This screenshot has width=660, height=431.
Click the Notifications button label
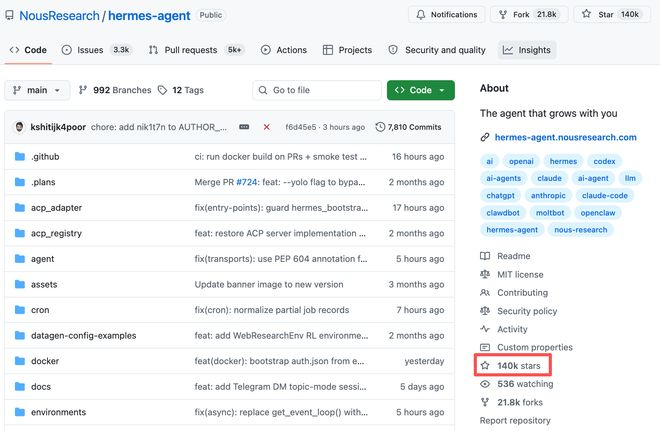point(454,15)
